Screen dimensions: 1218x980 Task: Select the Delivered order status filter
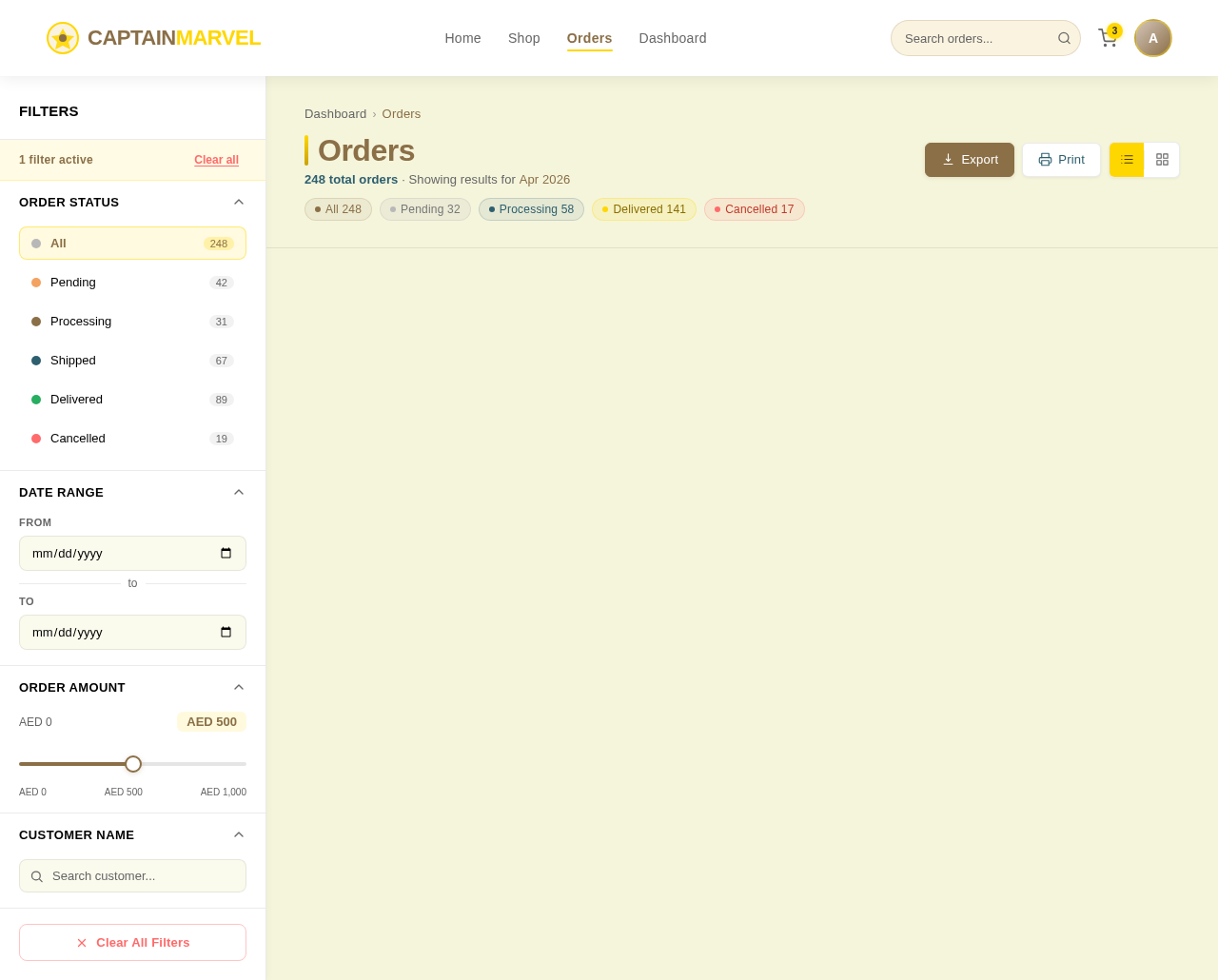pos(132,398)
